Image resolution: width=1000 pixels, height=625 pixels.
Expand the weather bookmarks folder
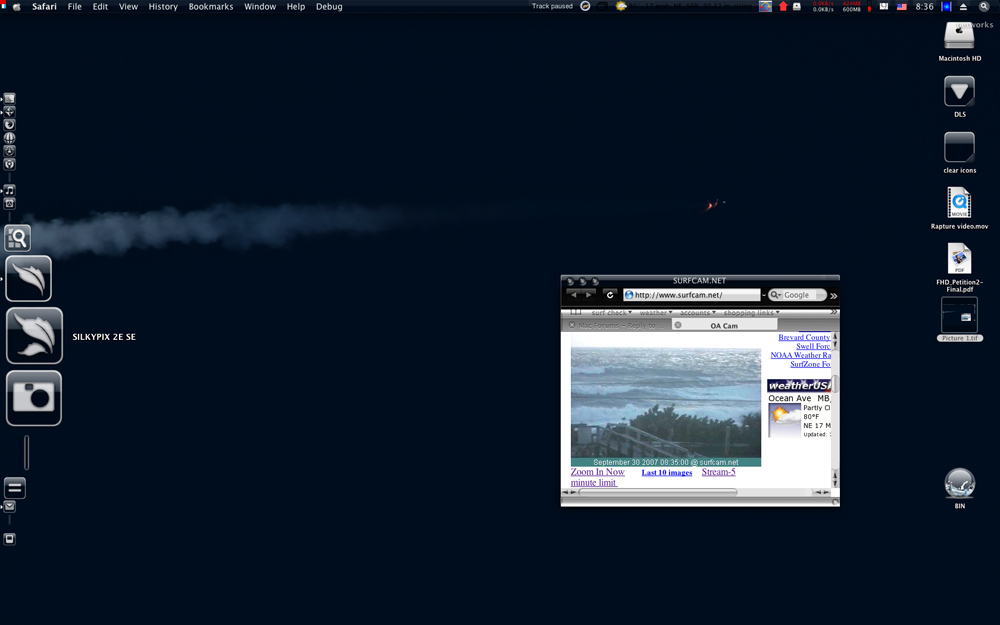pyautogui.click(x=656, y=312)
